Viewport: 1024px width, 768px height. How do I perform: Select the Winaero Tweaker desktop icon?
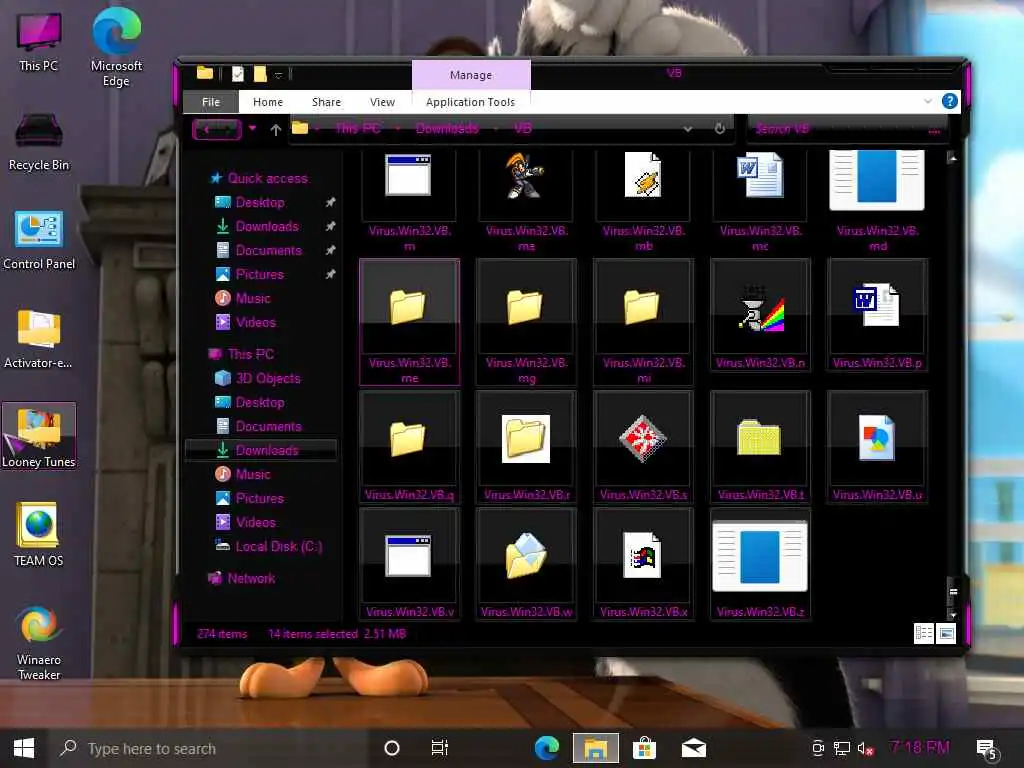(x=39, y=643)
